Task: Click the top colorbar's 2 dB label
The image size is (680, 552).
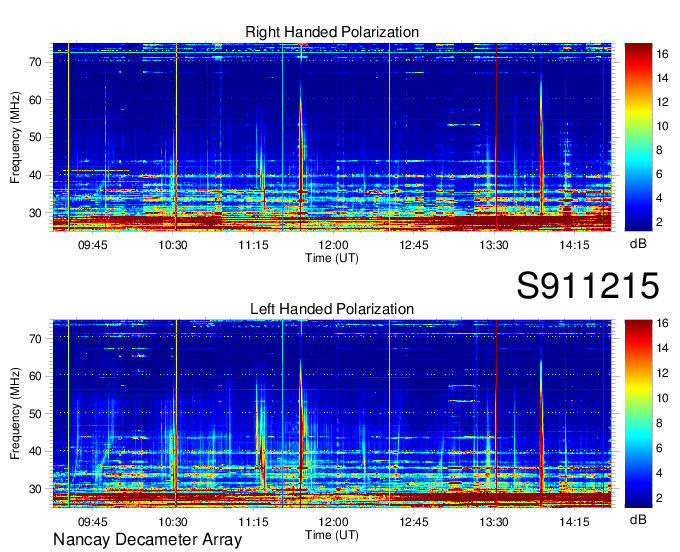Action: tap(659, 222)
